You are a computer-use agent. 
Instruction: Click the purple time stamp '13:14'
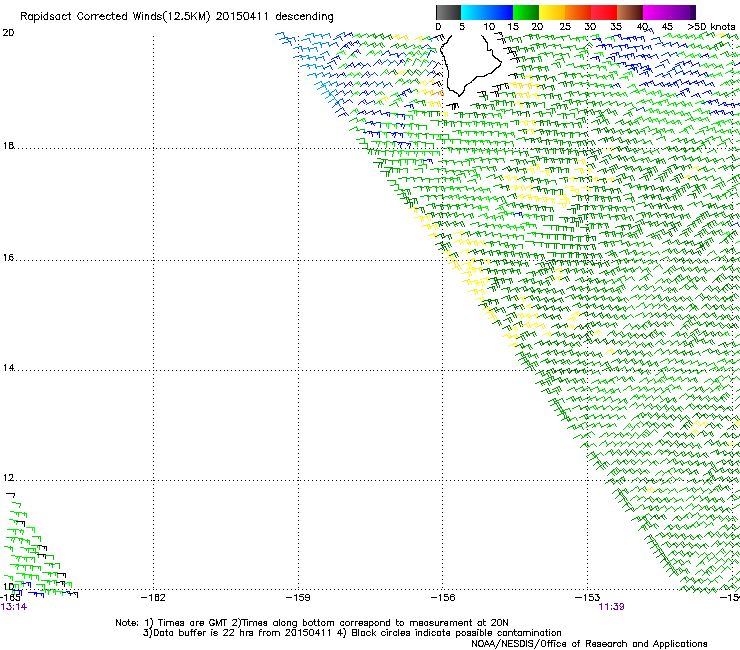point(14,607)
